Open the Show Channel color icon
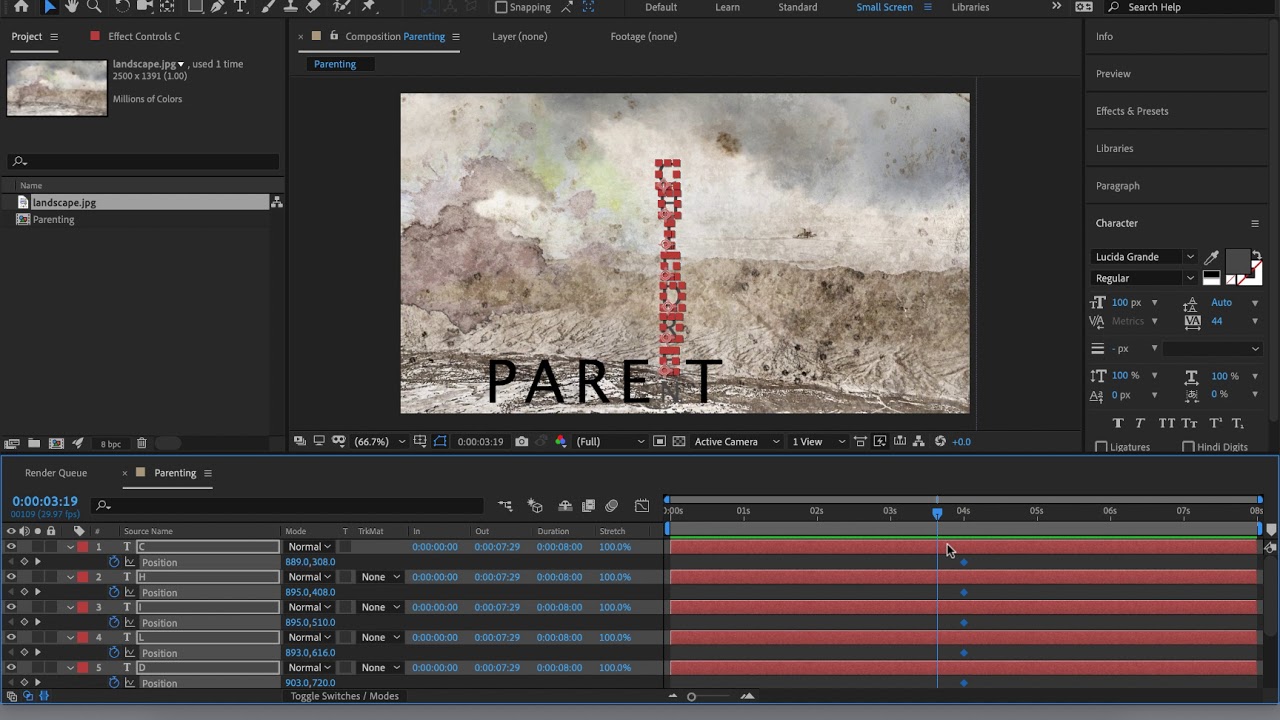This screenshot has width=1280, height=720. 560,442
